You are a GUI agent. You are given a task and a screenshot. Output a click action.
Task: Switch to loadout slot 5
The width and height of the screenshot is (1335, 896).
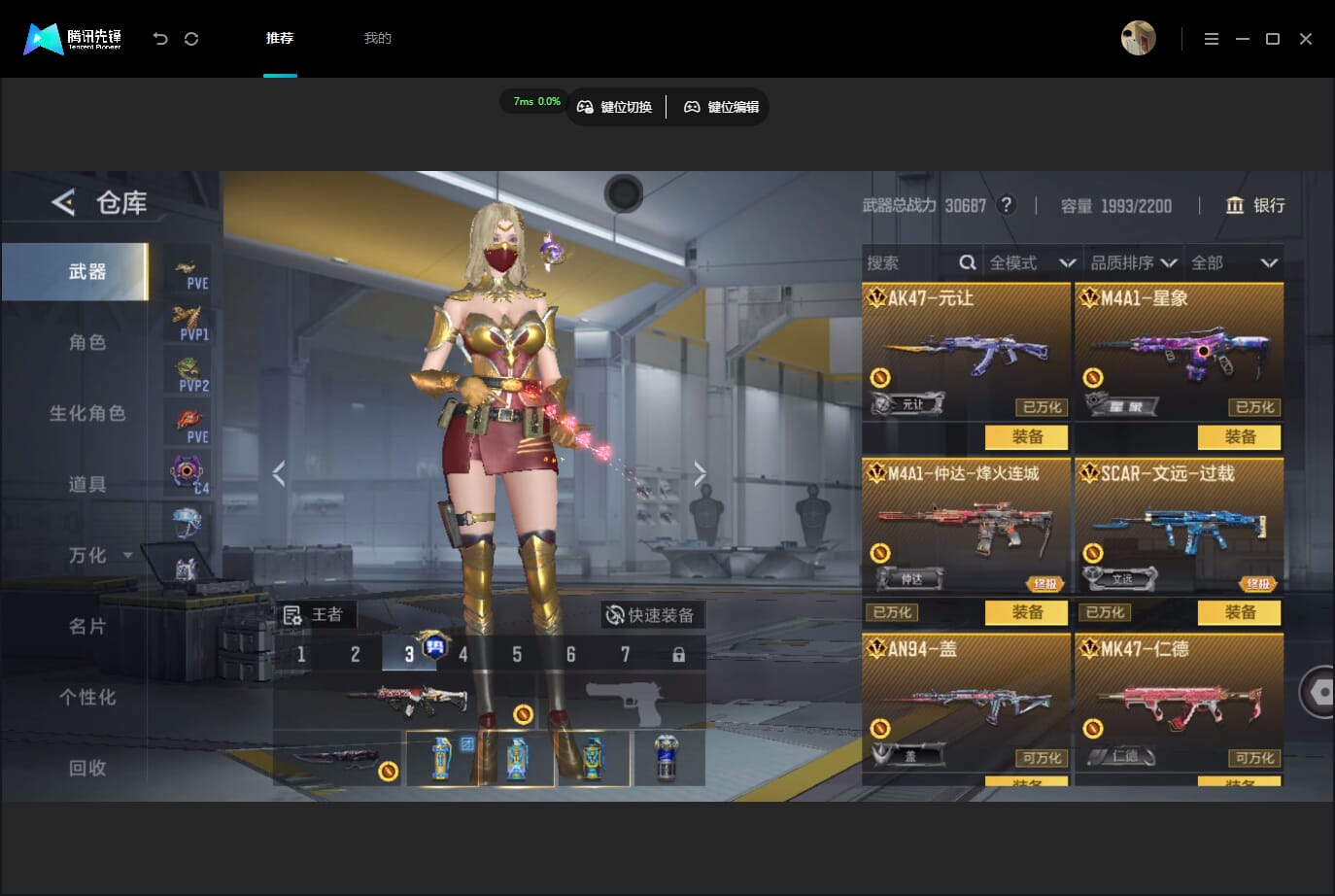(517, 654)
